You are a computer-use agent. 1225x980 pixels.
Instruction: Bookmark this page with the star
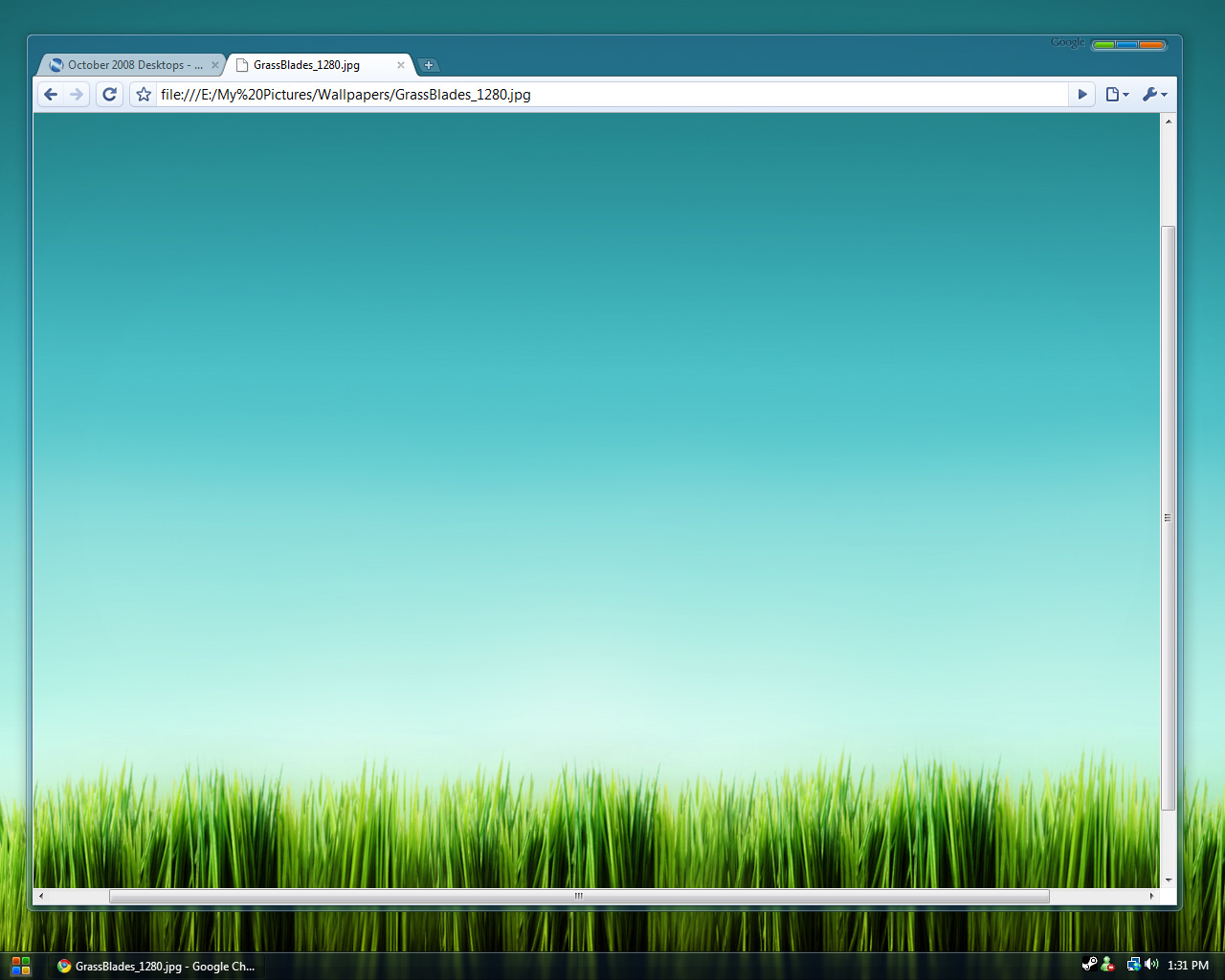click(144, 94)
